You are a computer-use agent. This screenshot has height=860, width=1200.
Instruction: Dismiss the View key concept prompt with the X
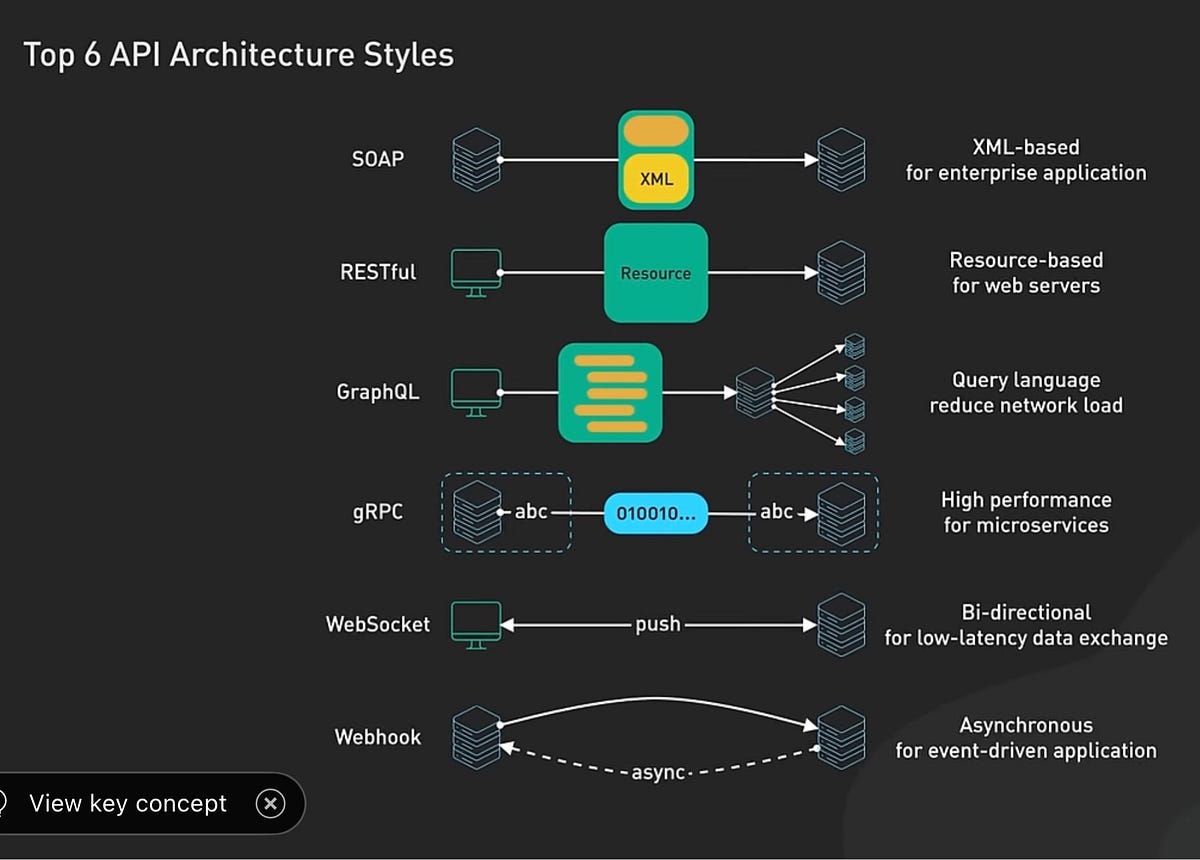pos(270,803)
